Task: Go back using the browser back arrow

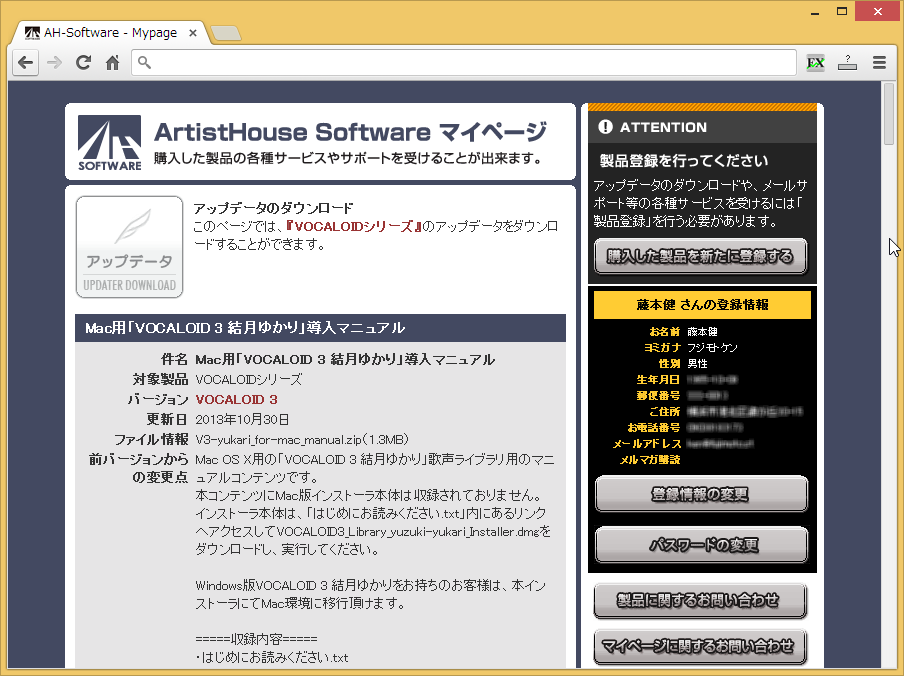Action: [25, 62]
